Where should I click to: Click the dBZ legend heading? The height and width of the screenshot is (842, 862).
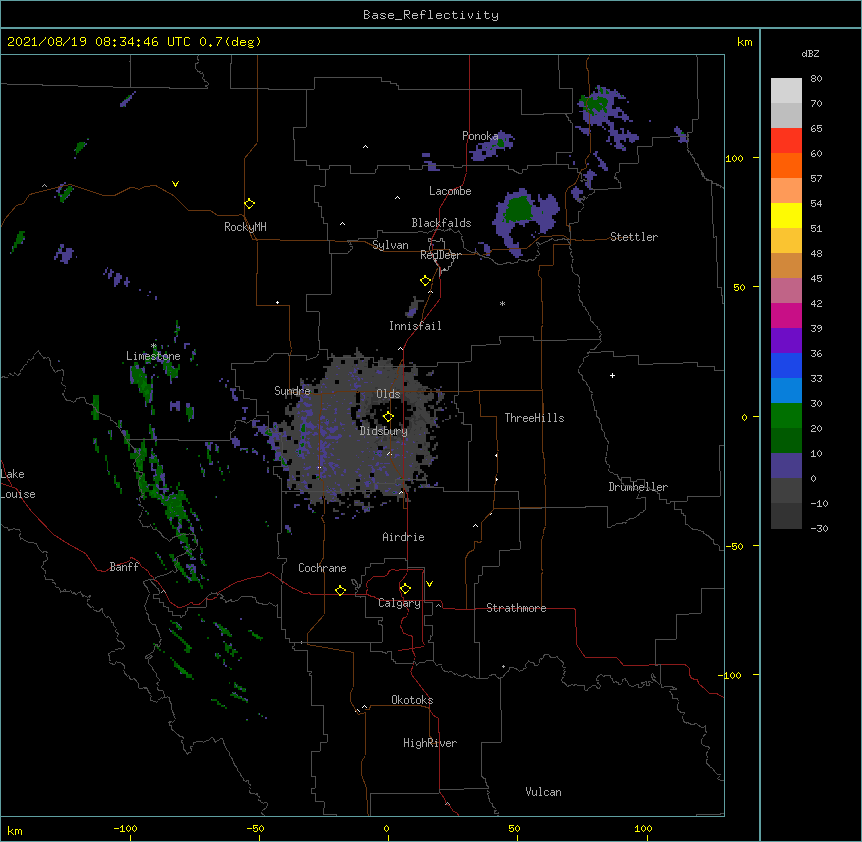coord(810,54)
